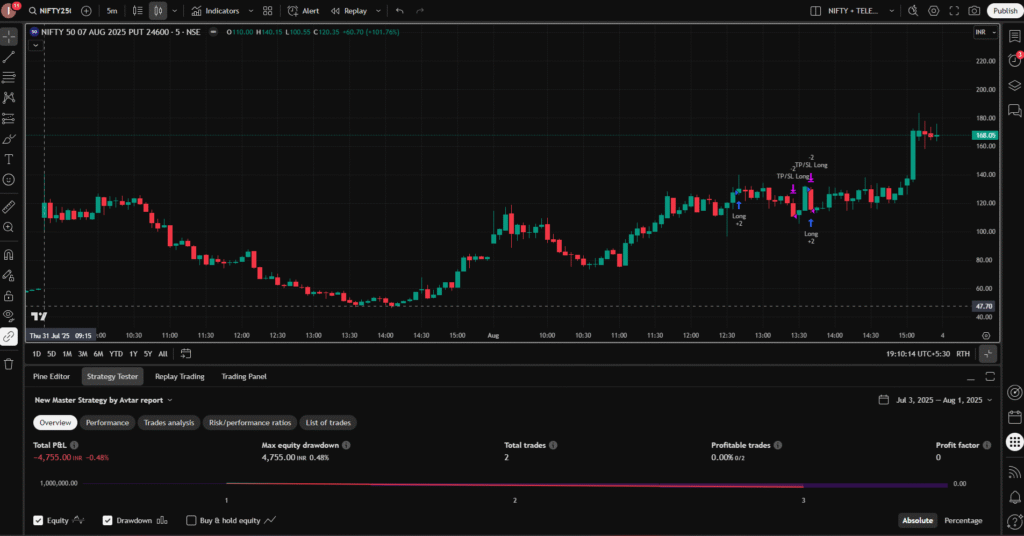Uncheck the Equity checkbox
Viewport: 1024px width, 536px height.
(38, 520)
